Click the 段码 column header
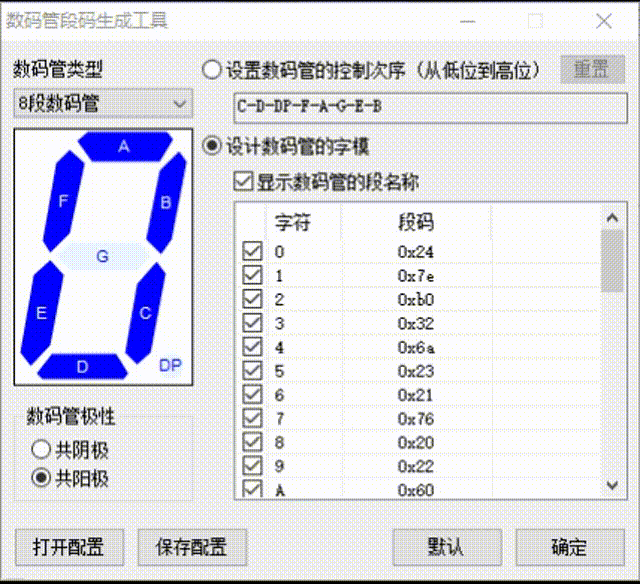 point(416,222)
